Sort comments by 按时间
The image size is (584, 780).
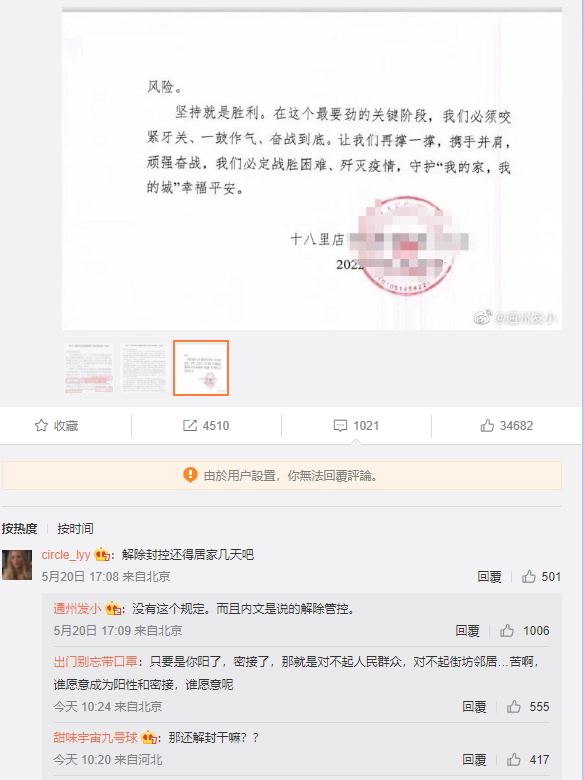[76, 528]
